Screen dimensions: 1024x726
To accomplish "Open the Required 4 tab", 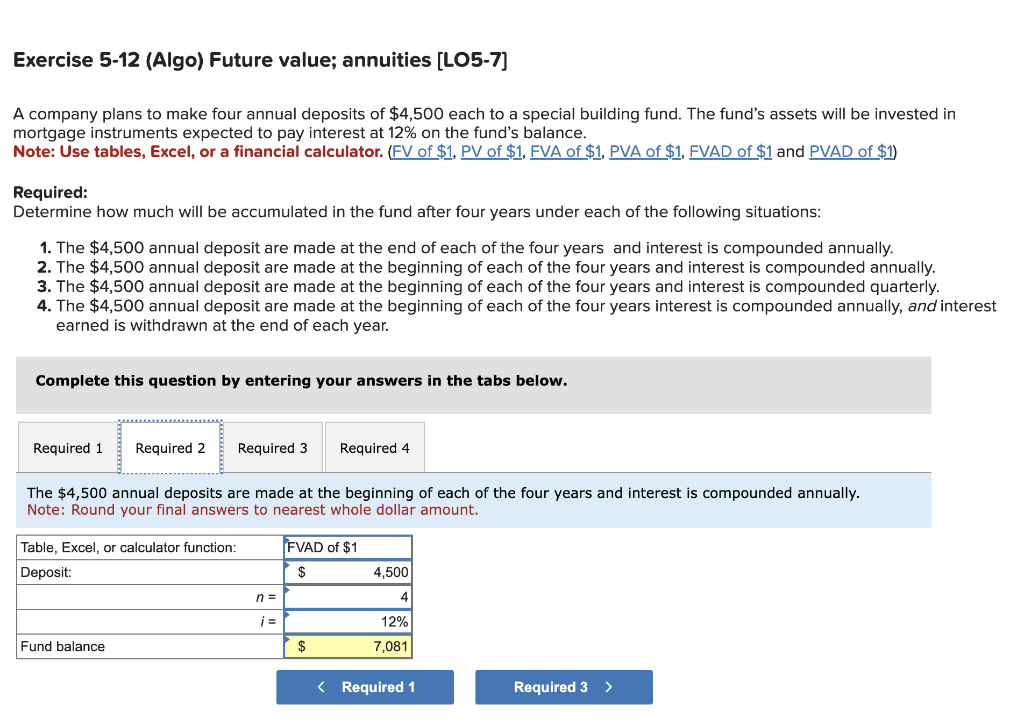I will [x=374, y=447].
